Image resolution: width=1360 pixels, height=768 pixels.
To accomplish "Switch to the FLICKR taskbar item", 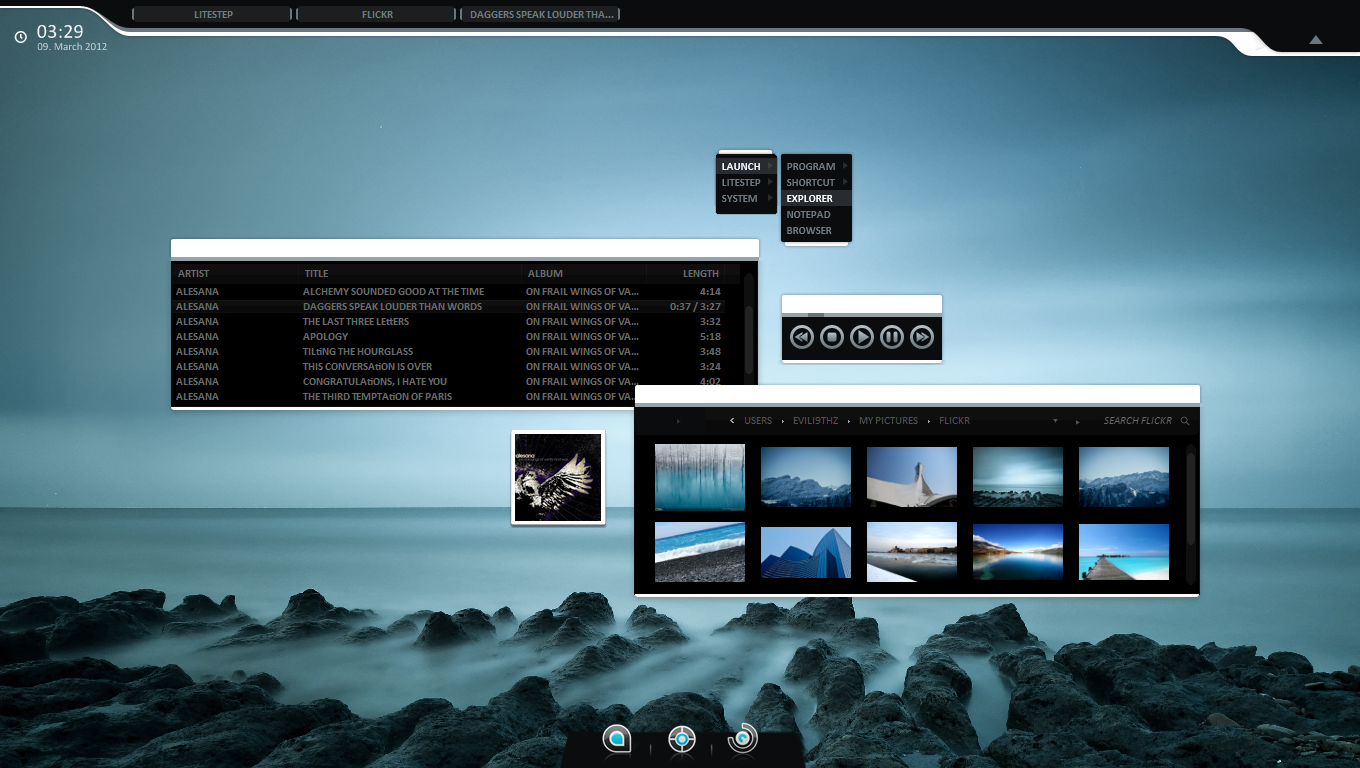I will click(x=376, y=15).
